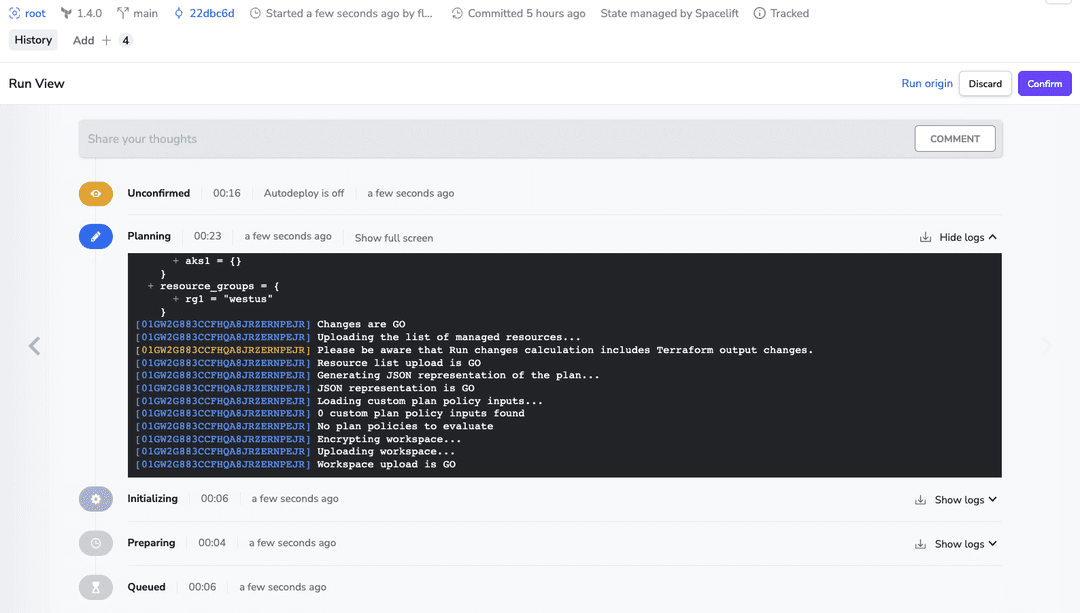
Task: Download the Queued phase logs
Action: tap(920, 587)
